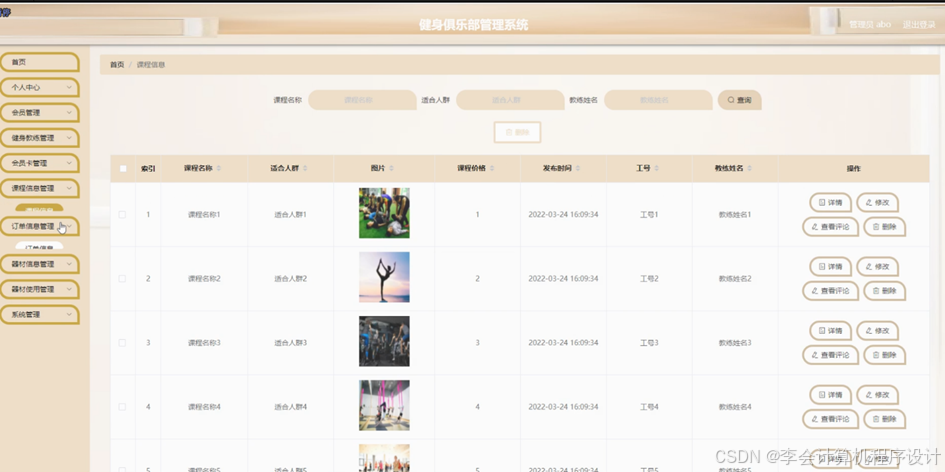The height and width of the screenshot is (472, 945).
Task: Click the 工号3 cell text
Action: tap(649, 342)
